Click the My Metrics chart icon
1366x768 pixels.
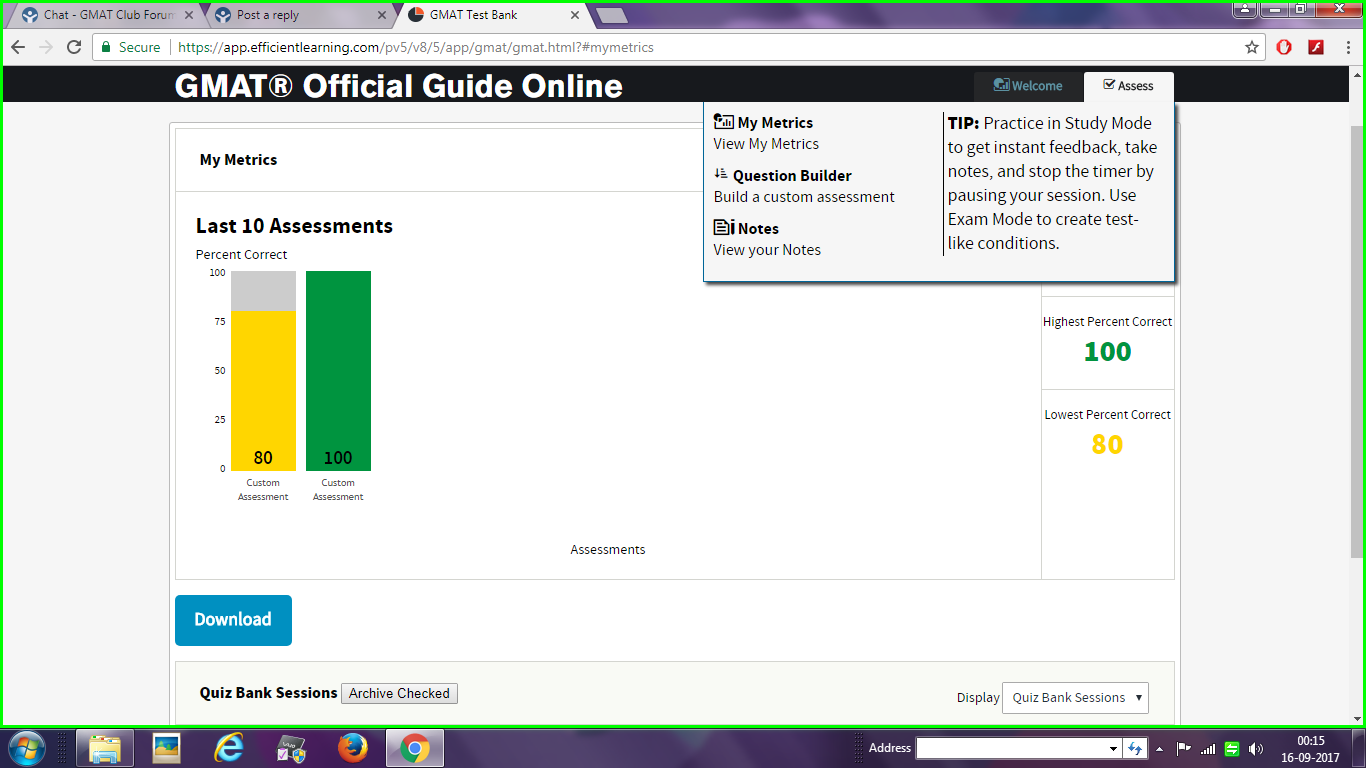coord(724,121)
